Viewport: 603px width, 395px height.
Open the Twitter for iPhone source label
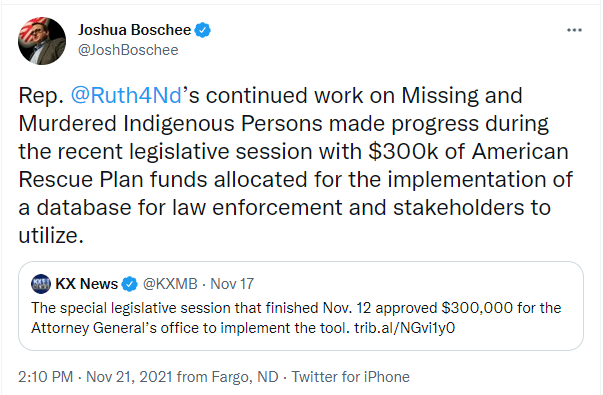click(350, 377)
